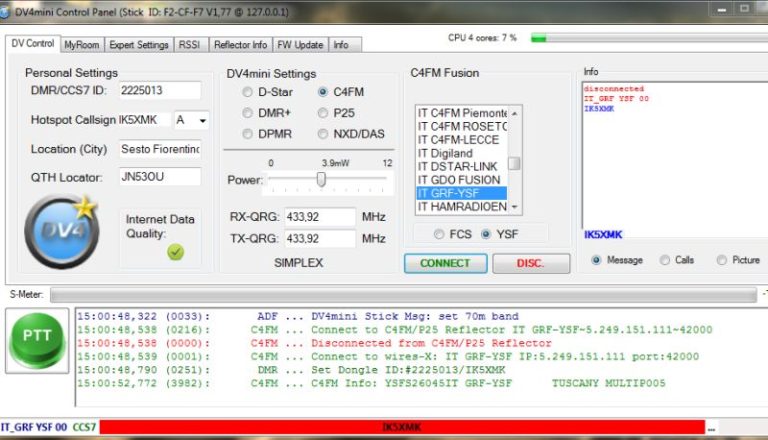Select the C4FM mode radio button
This screenshot has height=440, width=768.
click(323, 92)
